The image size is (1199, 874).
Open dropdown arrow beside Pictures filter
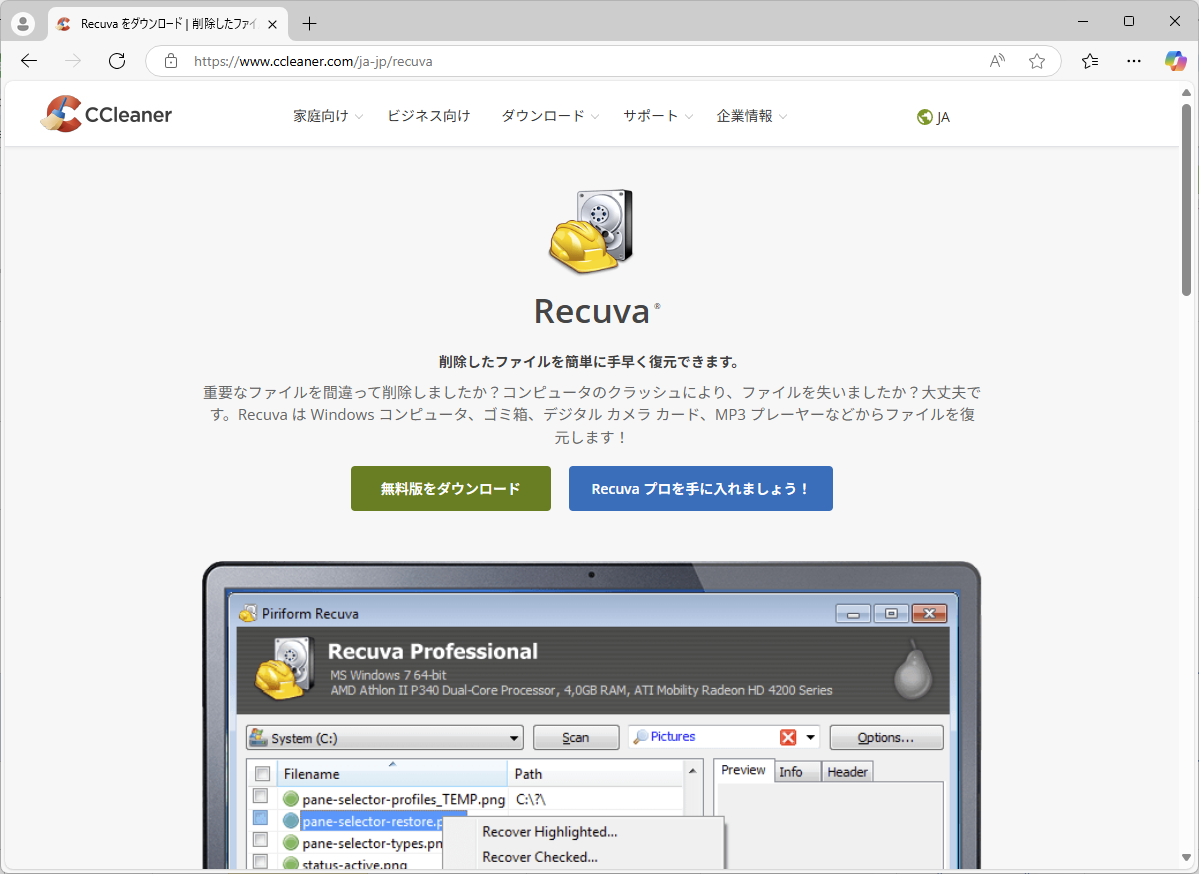coord(811,737)
